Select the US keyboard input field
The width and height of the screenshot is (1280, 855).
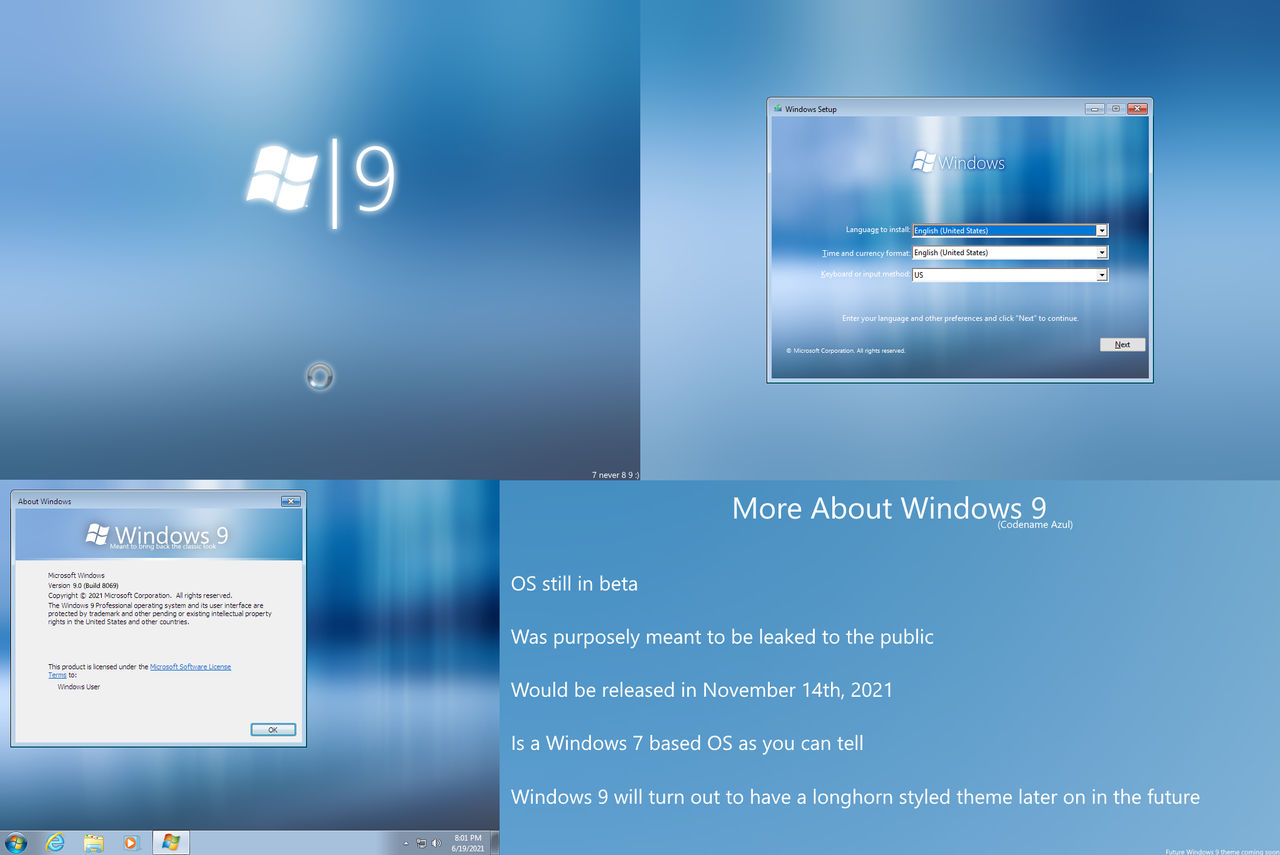(1000, 274)
